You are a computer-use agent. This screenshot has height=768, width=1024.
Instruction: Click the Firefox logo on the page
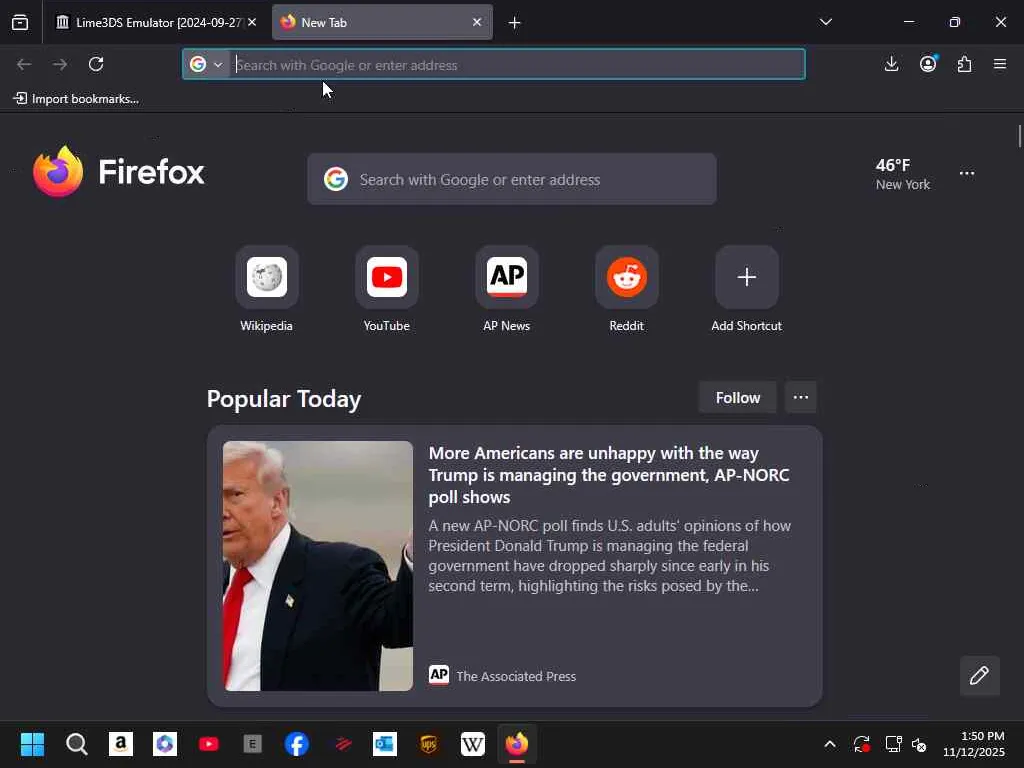[x=119, y=172]
